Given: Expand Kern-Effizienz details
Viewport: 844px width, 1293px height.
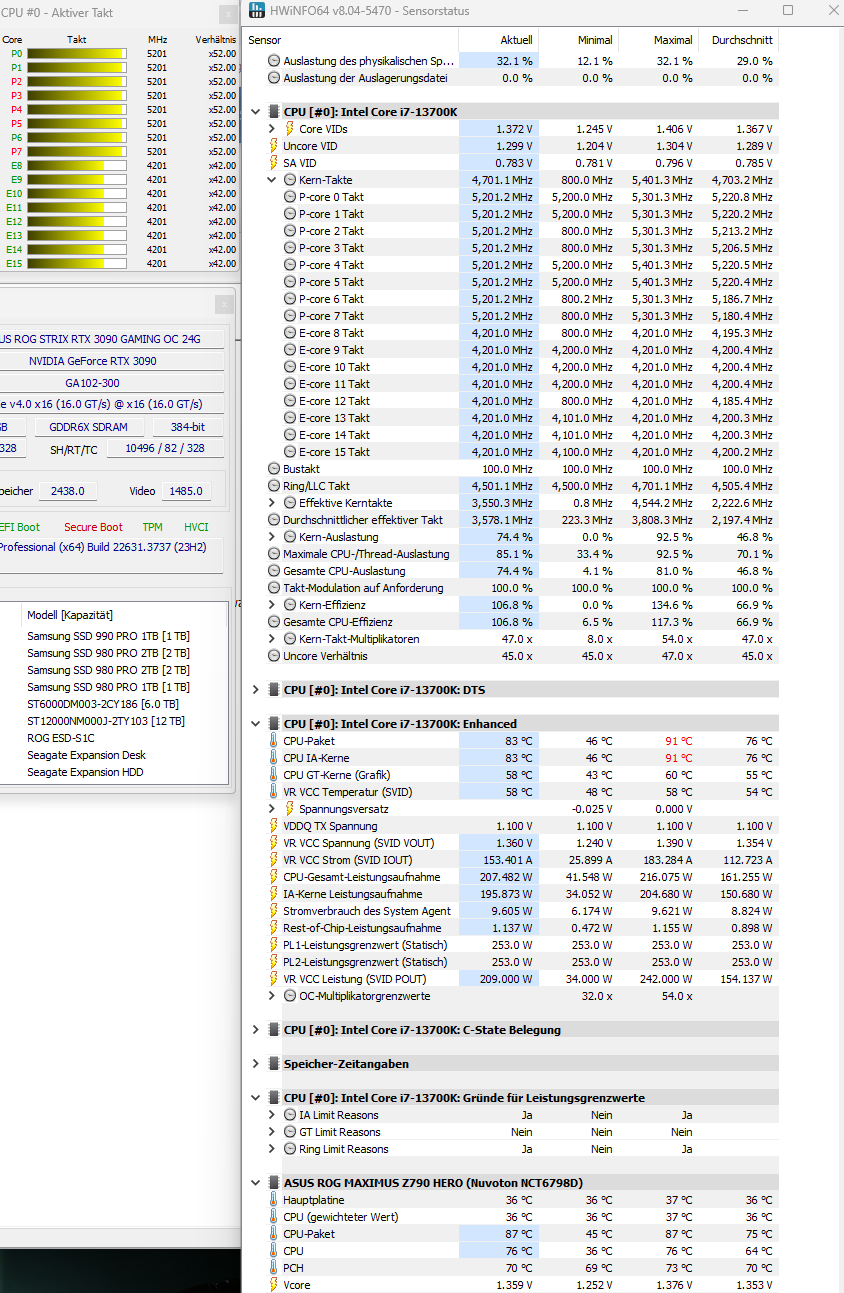Looking at the screenshot, I should 272,605.
